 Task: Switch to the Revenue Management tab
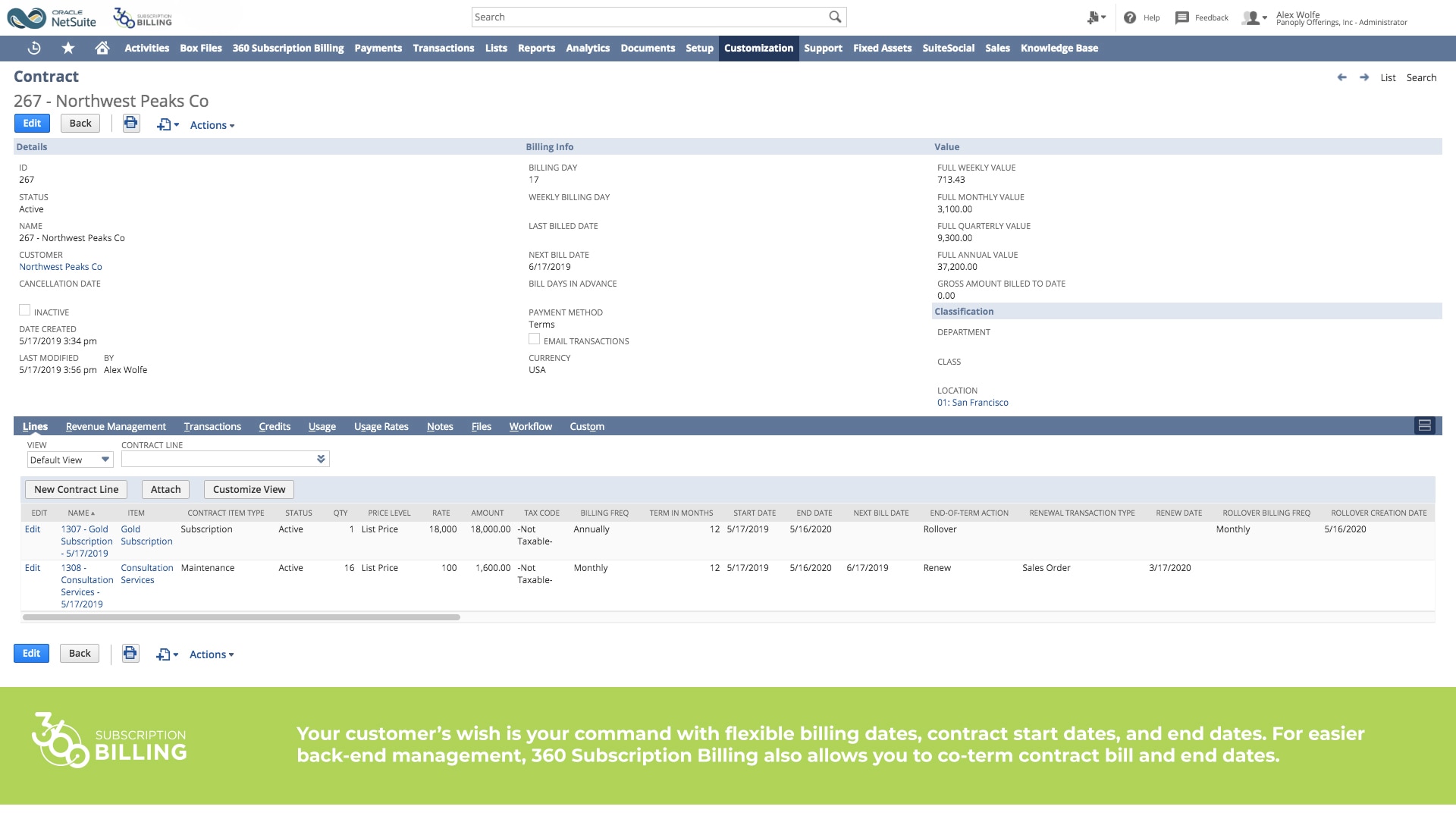(x=115, y=426)
